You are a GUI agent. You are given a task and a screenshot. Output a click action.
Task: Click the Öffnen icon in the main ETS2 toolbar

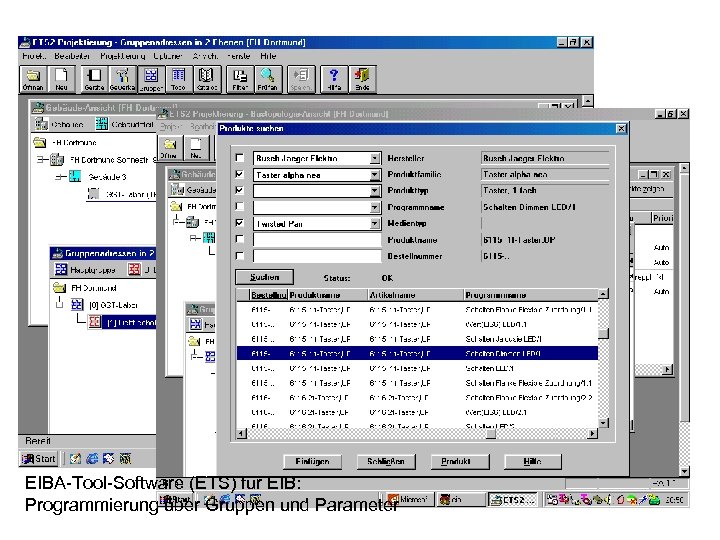(x=33, y=79)
